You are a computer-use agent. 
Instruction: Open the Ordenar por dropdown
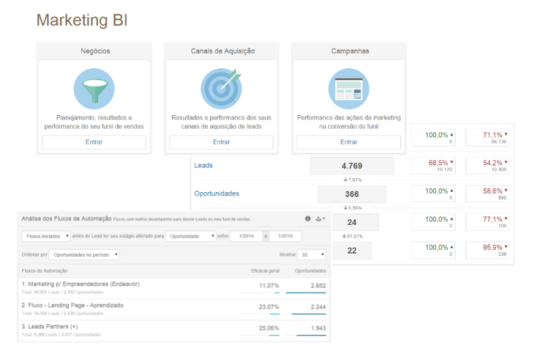click(x=84, y=255)
